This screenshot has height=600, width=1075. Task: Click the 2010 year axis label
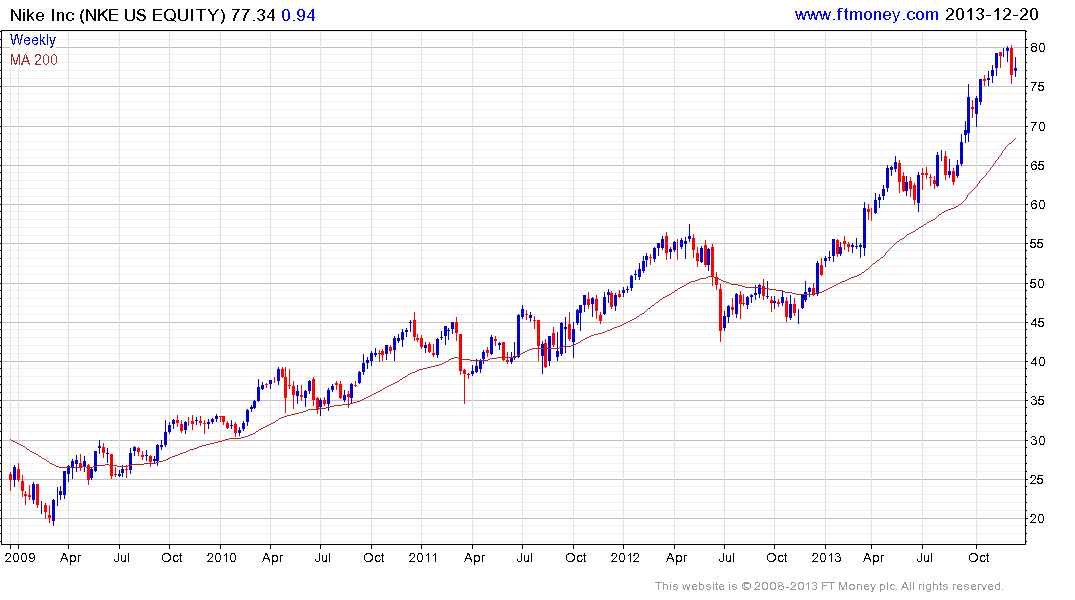pos(221,557)
